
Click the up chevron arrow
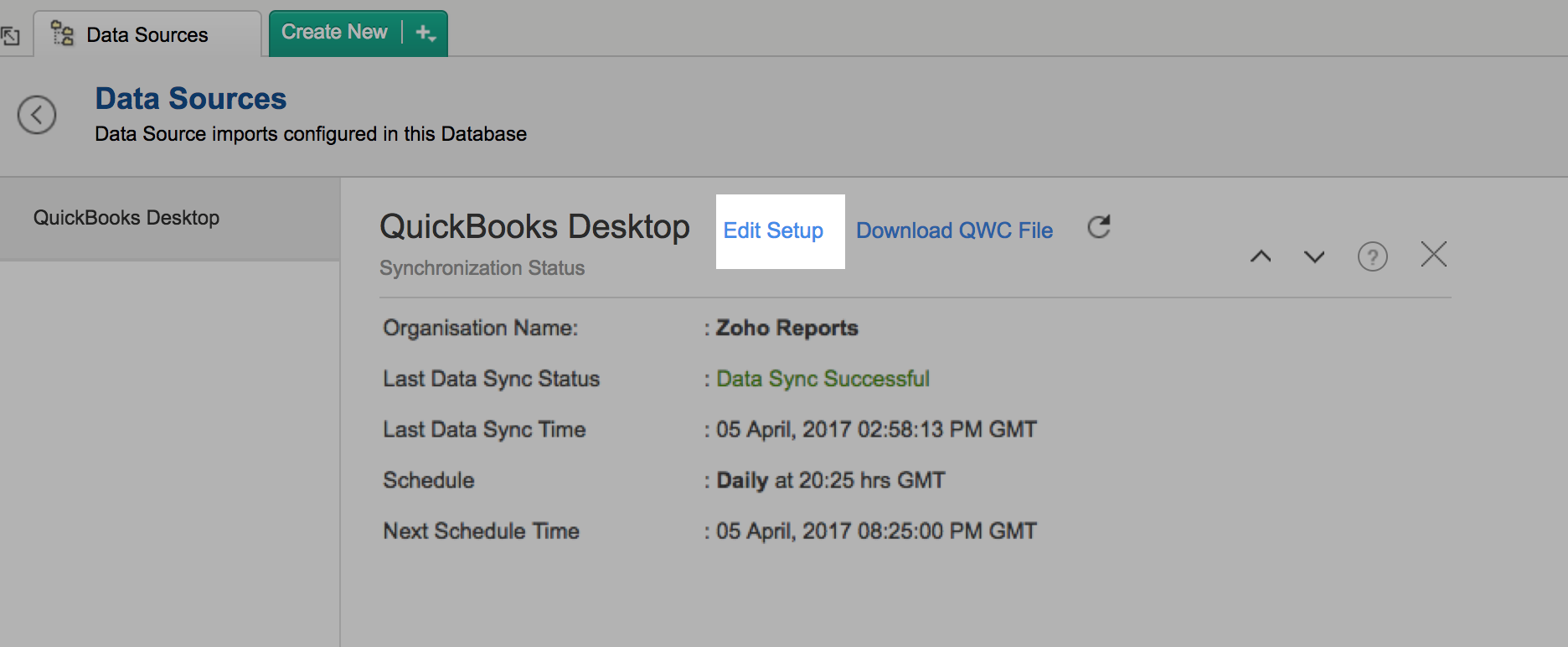1261,256
